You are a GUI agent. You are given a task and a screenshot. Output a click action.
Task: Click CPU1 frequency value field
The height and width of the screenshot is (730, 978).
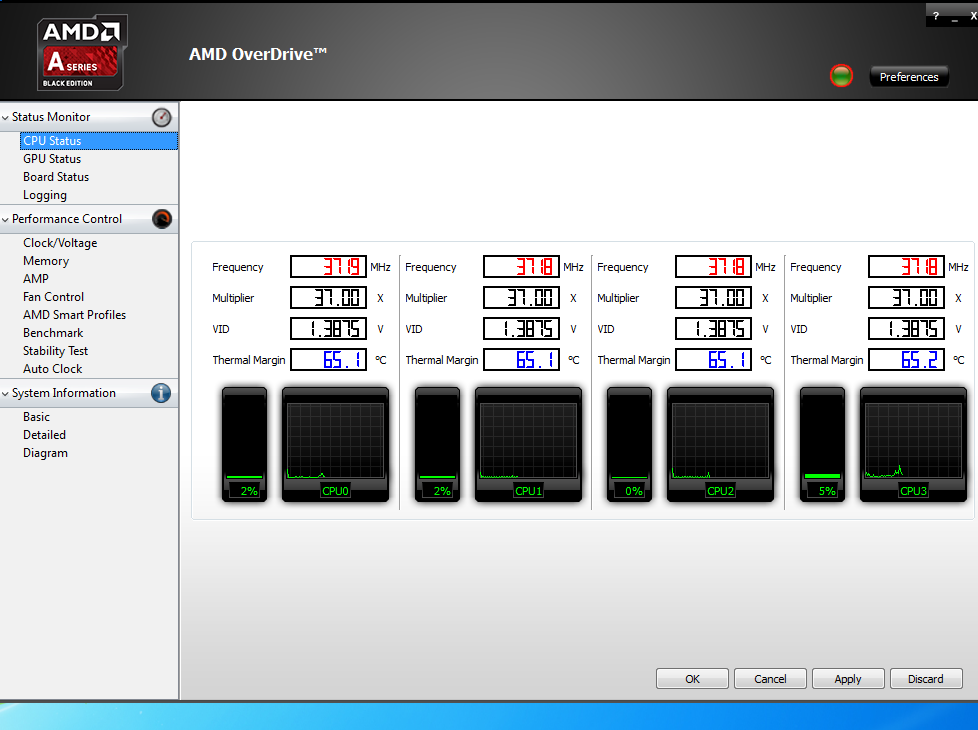coord(521,266)
